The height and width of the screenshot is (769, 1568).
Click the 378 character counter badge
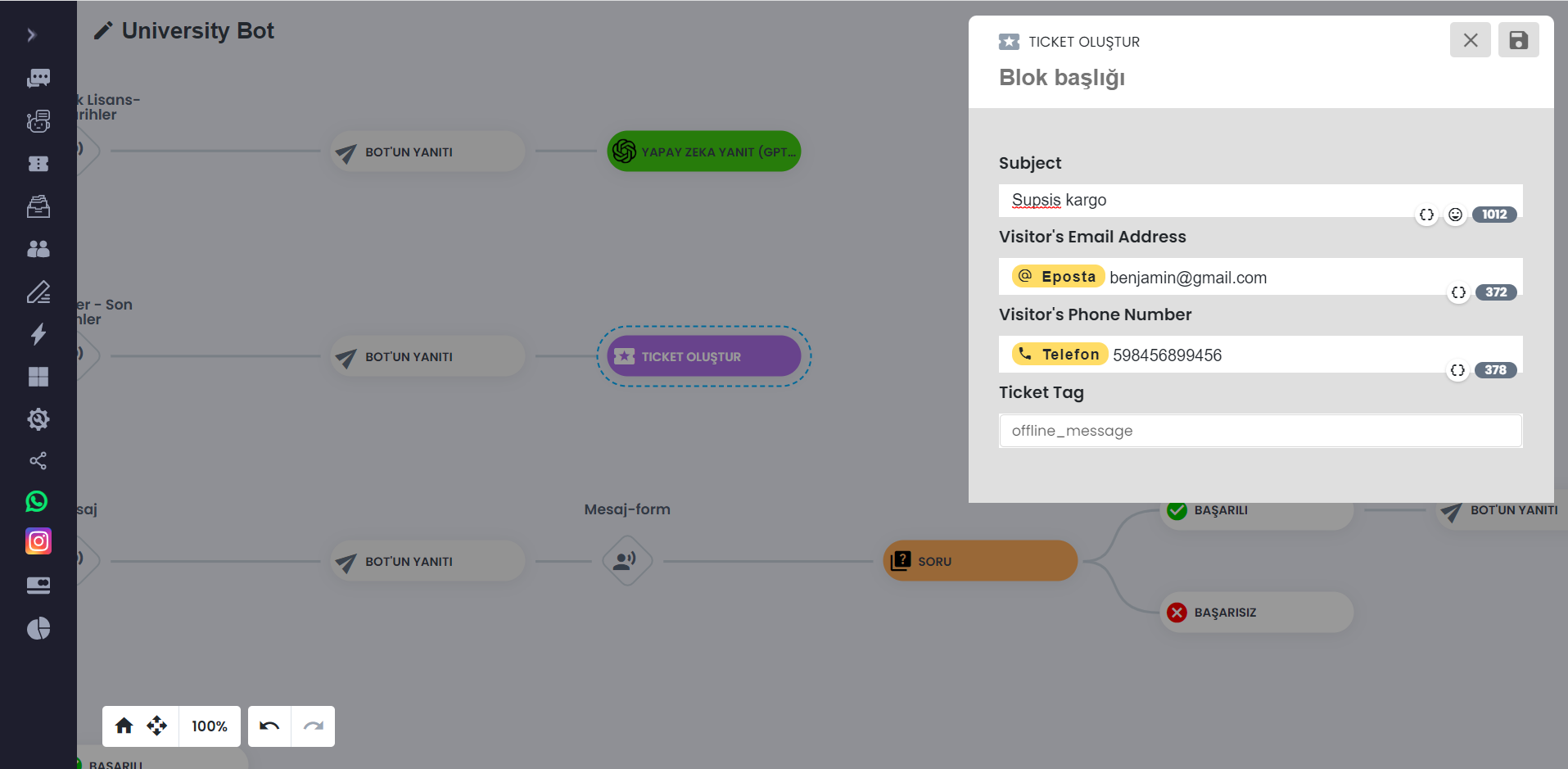pos(1496,370)
